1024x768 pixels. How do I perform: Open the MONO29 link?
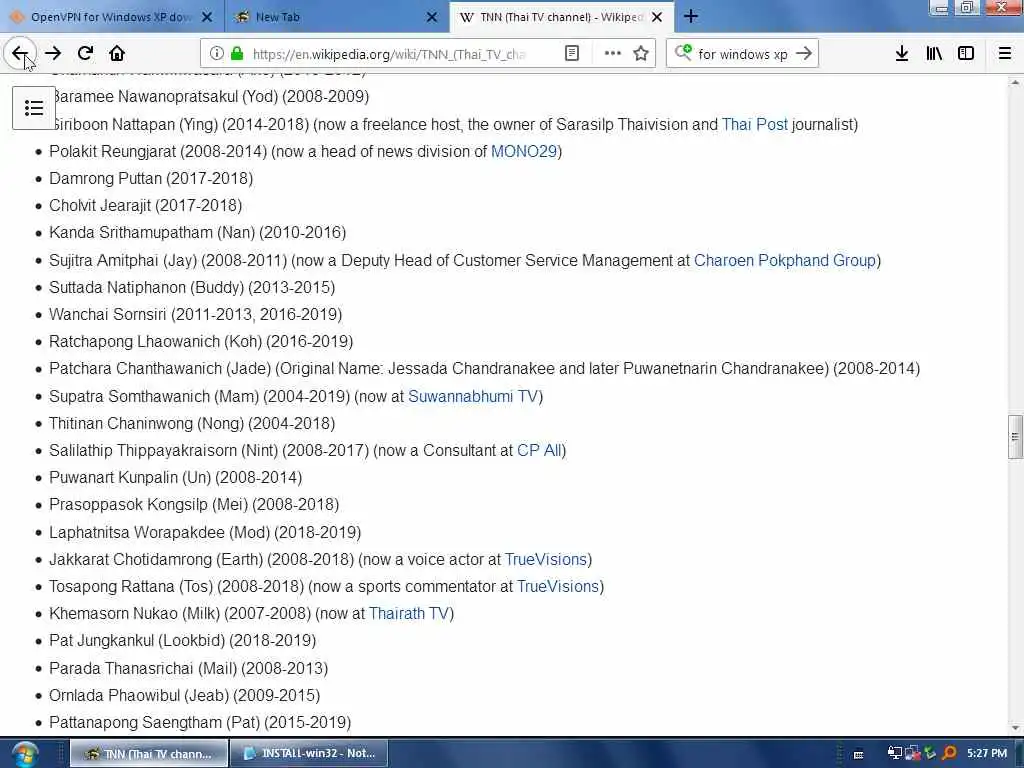click(524, 152)
